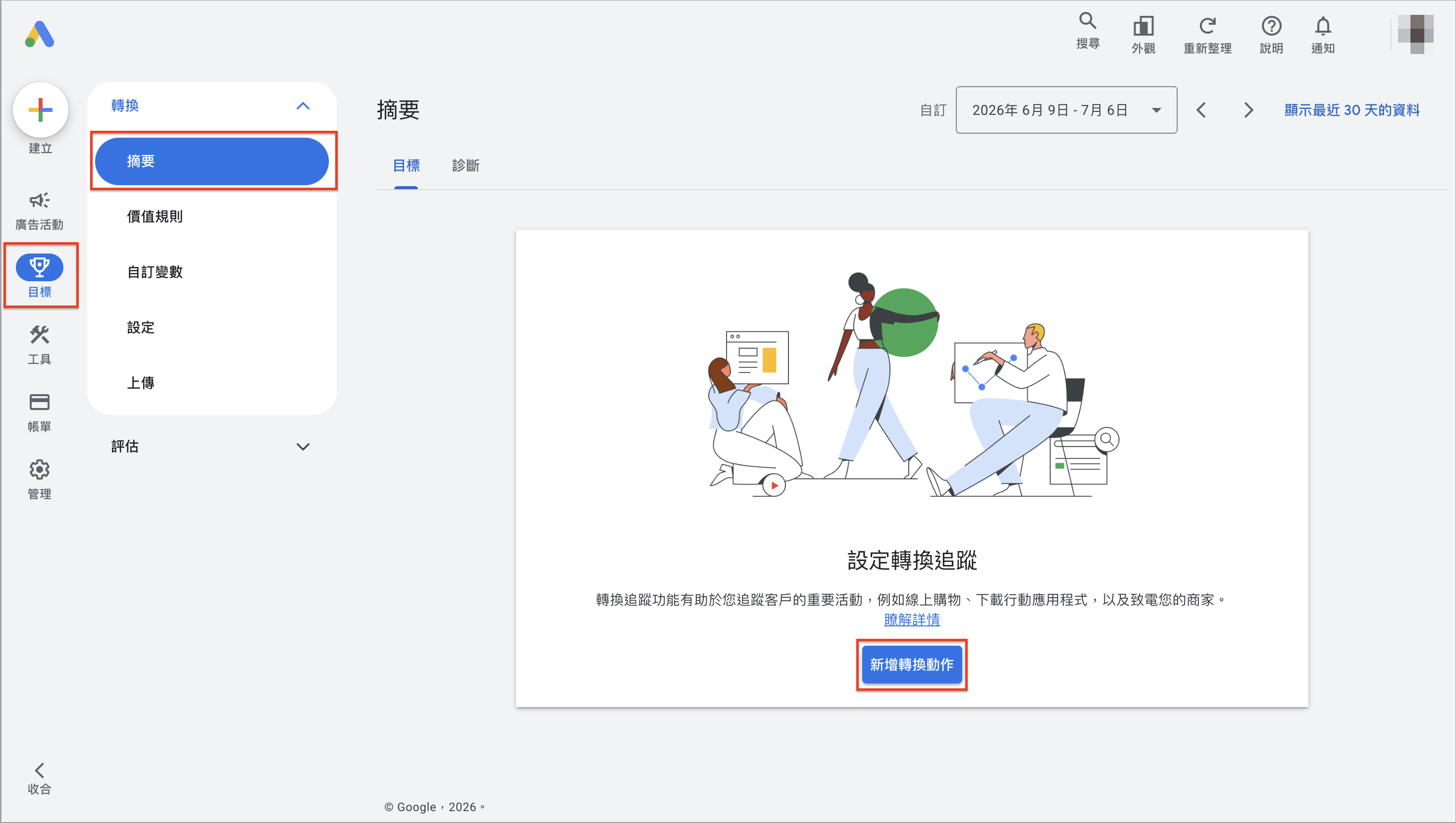This screenshot has height=823, width=1456.
Task: Open the 工具 tools icon
Action: [40, 335]
